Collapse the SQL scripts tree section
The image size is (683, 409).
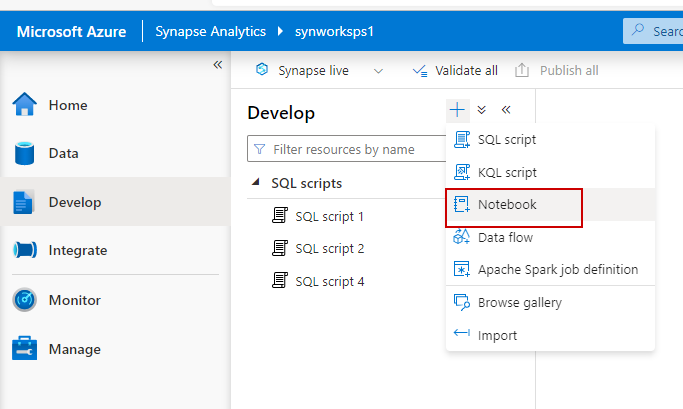(256, 183)
